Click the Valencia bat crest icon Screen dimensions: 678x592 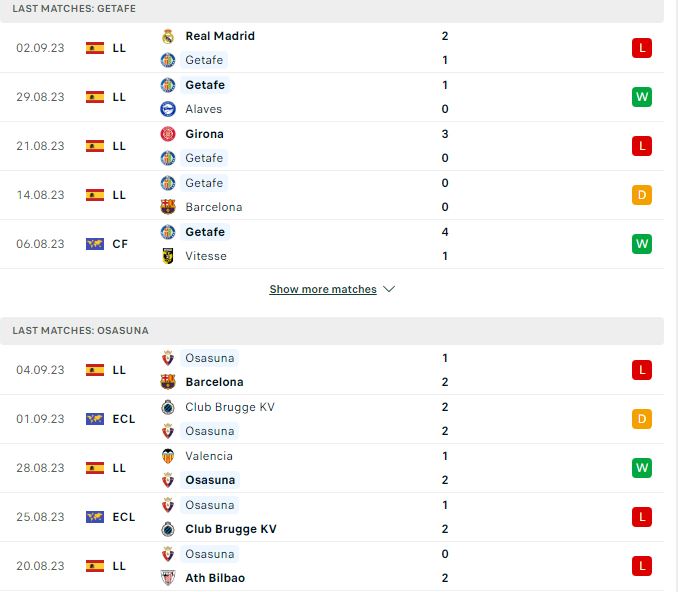click(168, 456)
